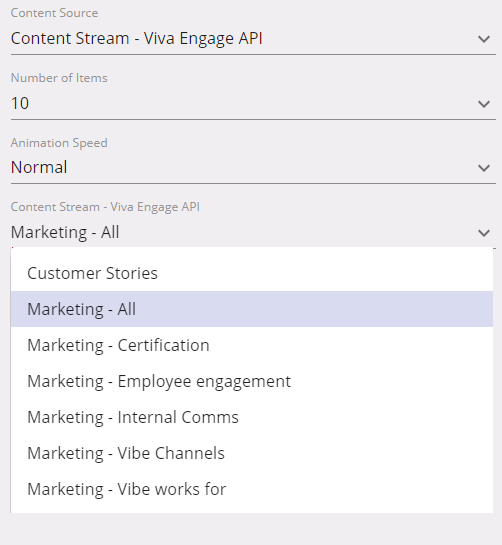Choose Marketing - Internal Comms

coord(252,417)
